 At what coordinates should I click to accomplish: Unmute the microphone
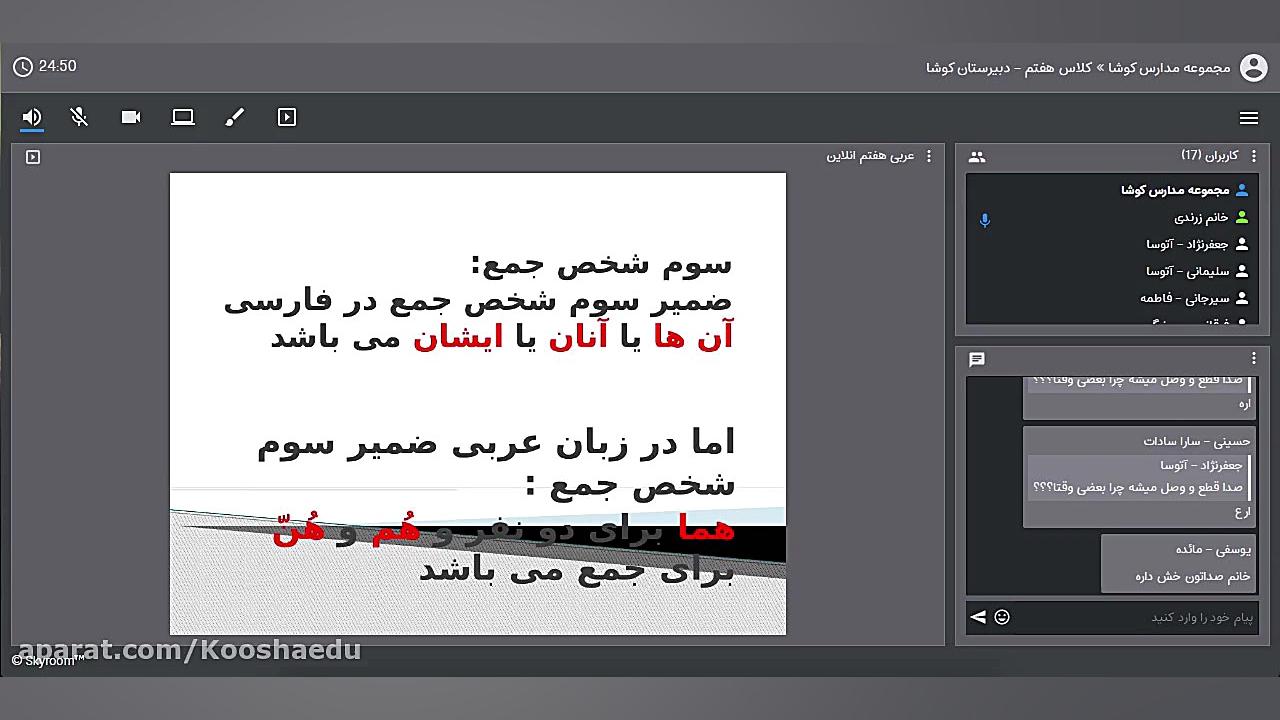(79, 117)
